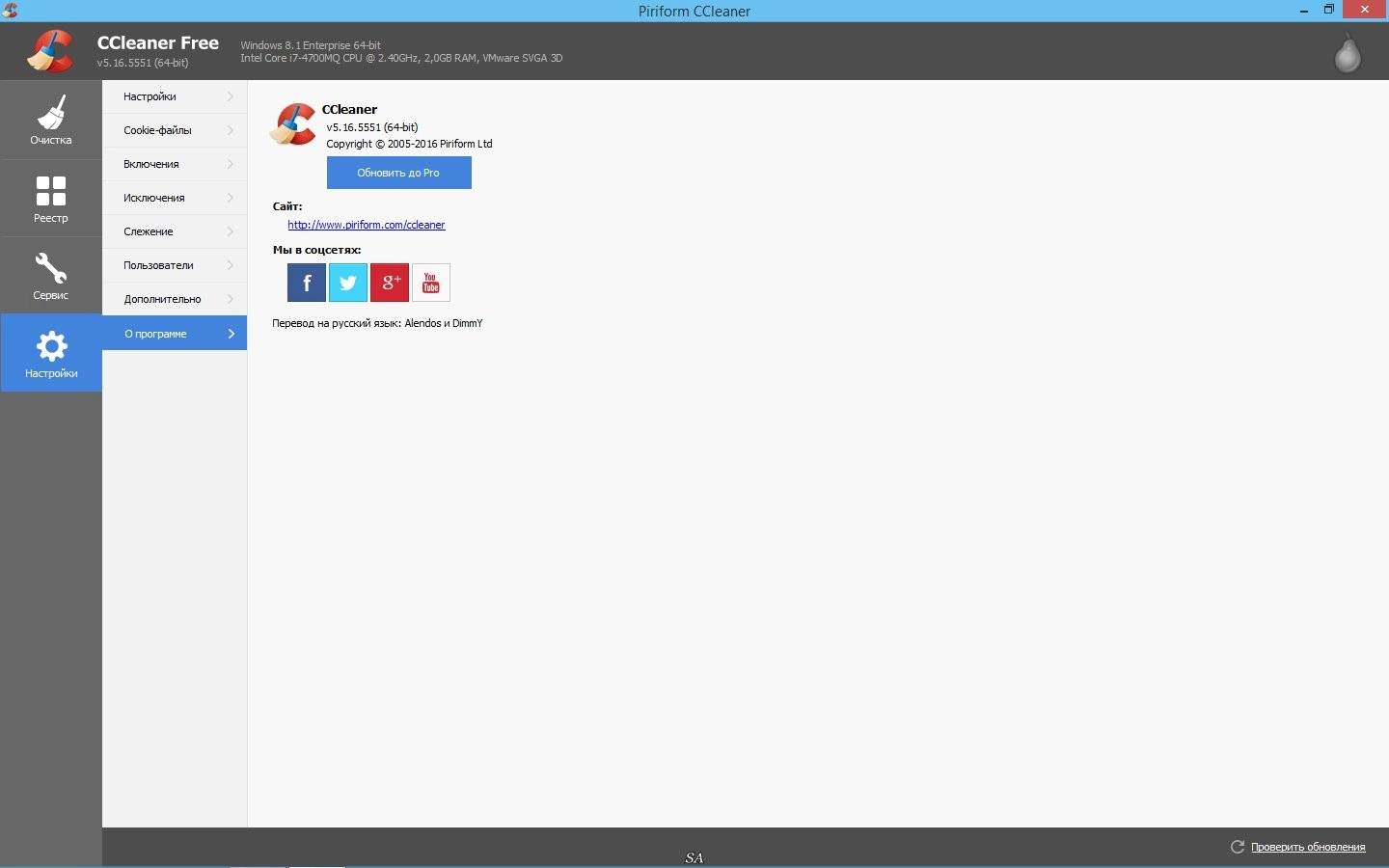Click the CCleaner name heading in About panel
The height and width of the screenshot is (868, 1389).
(349, 109)
